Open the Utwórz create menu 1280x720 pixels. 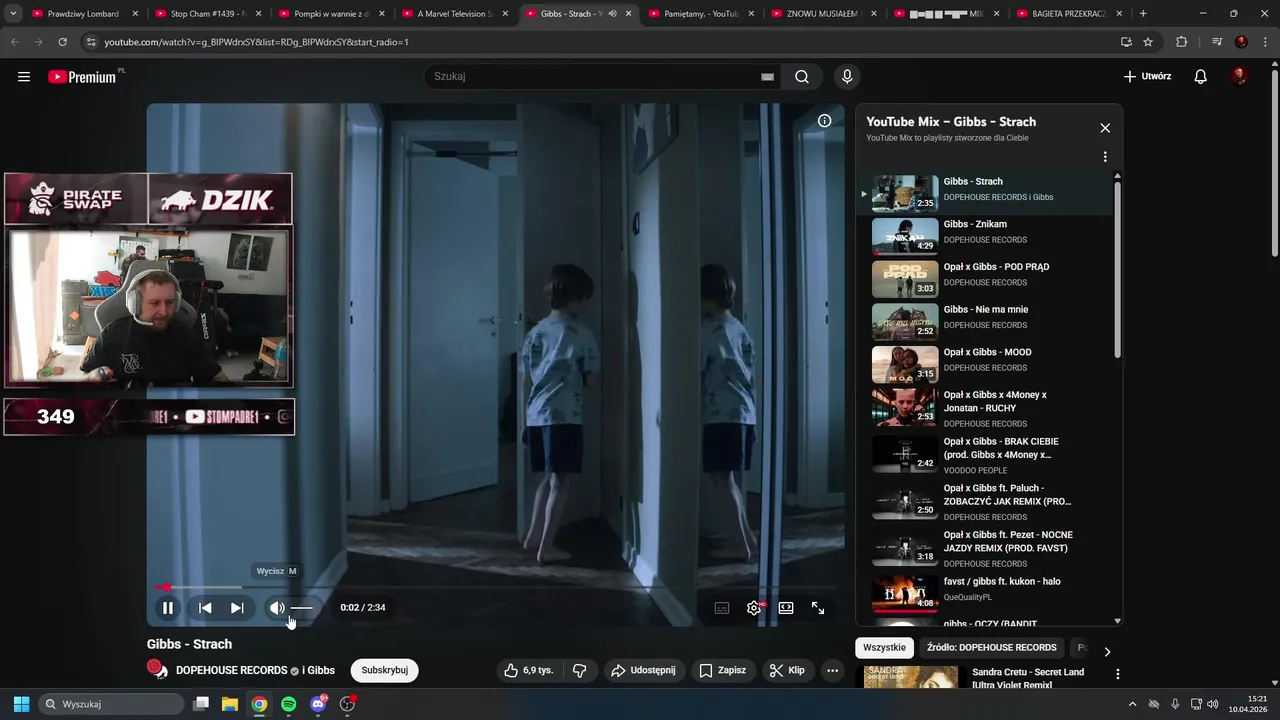1147,76
